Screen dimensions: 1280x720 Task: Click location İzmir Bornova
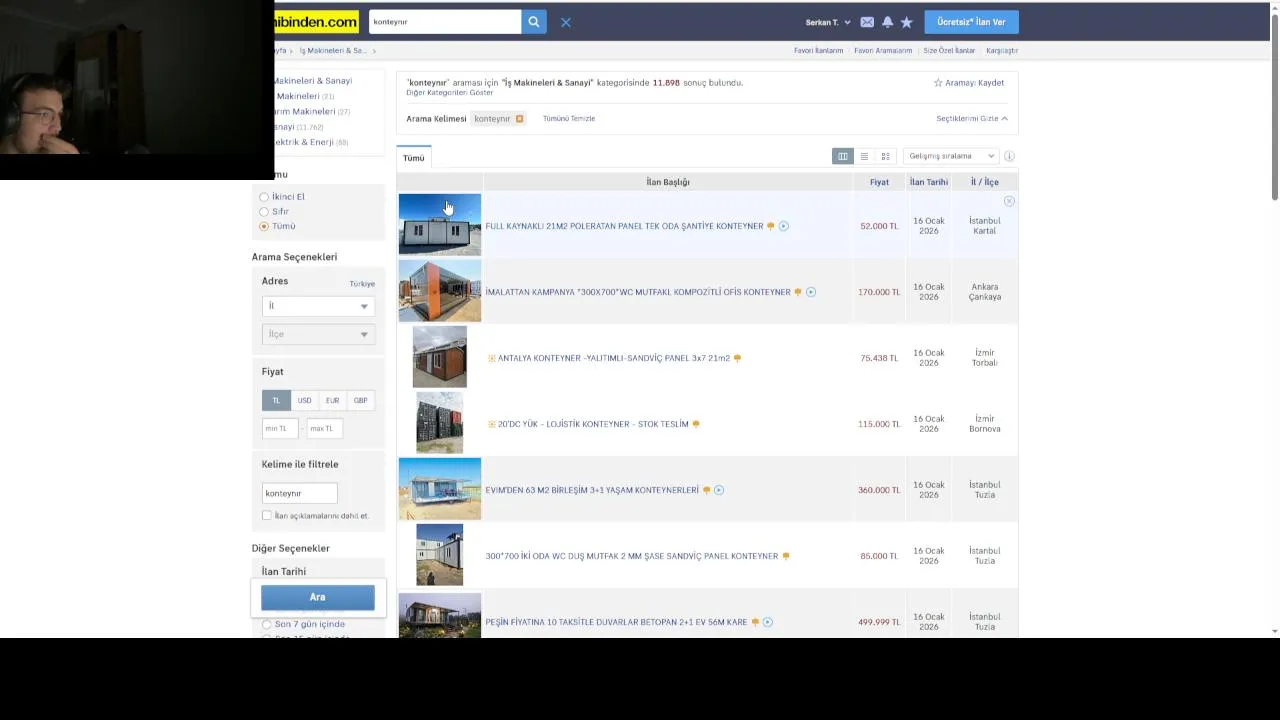click(x=985, y=424)
